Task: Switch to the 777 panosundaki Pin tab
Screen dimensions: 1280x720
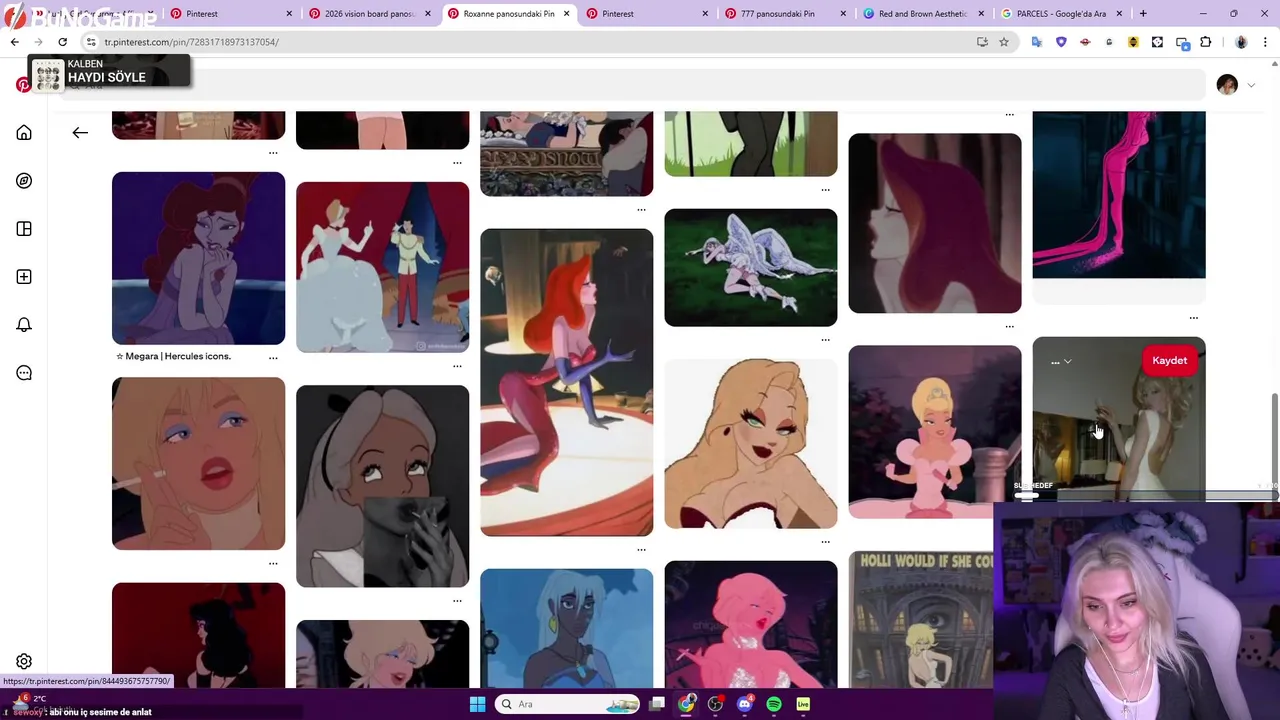Action: 783,14
